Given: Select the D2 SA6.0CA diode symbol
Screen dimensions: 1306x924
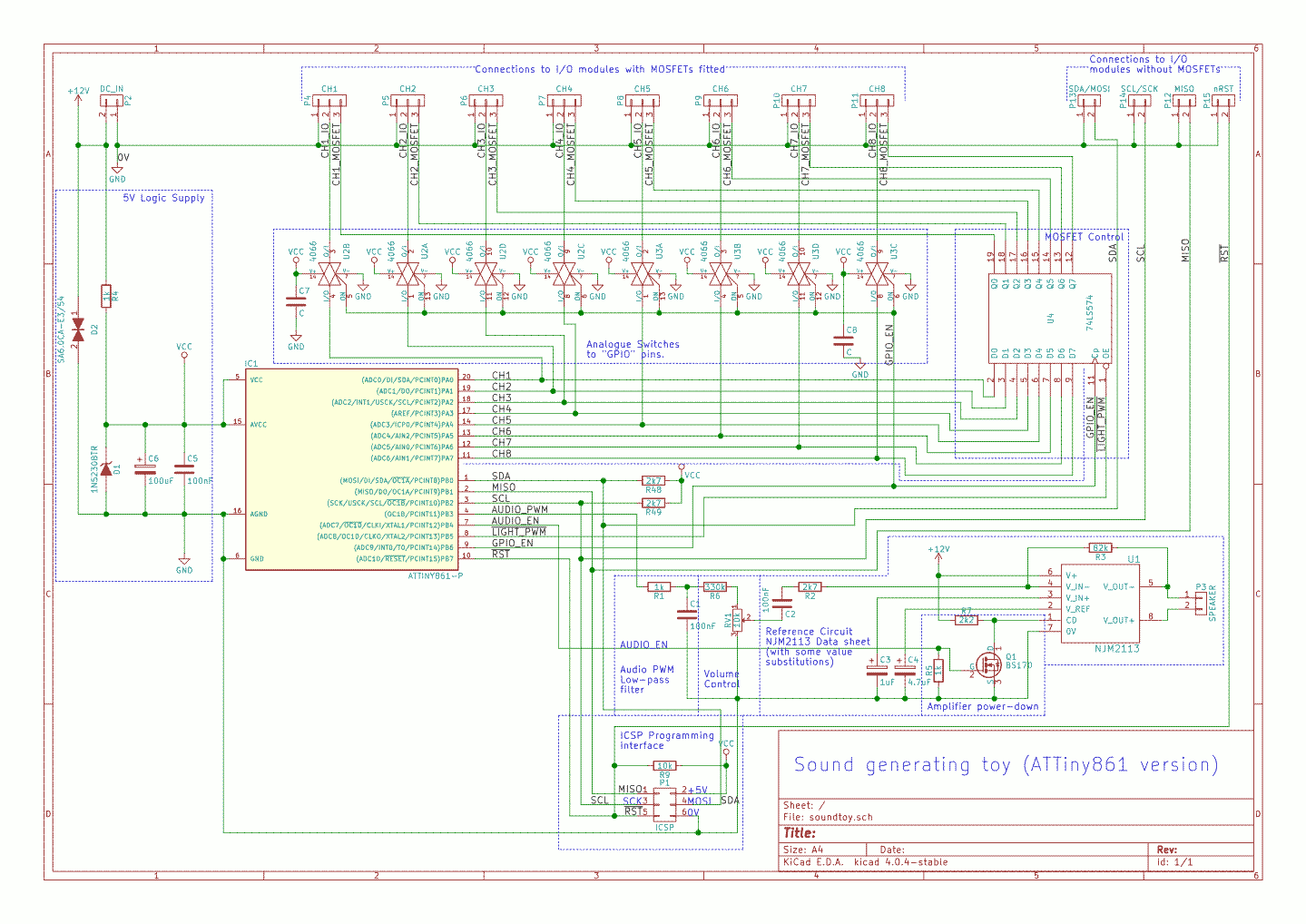Looking at the screenshot, I should point(78,330).
